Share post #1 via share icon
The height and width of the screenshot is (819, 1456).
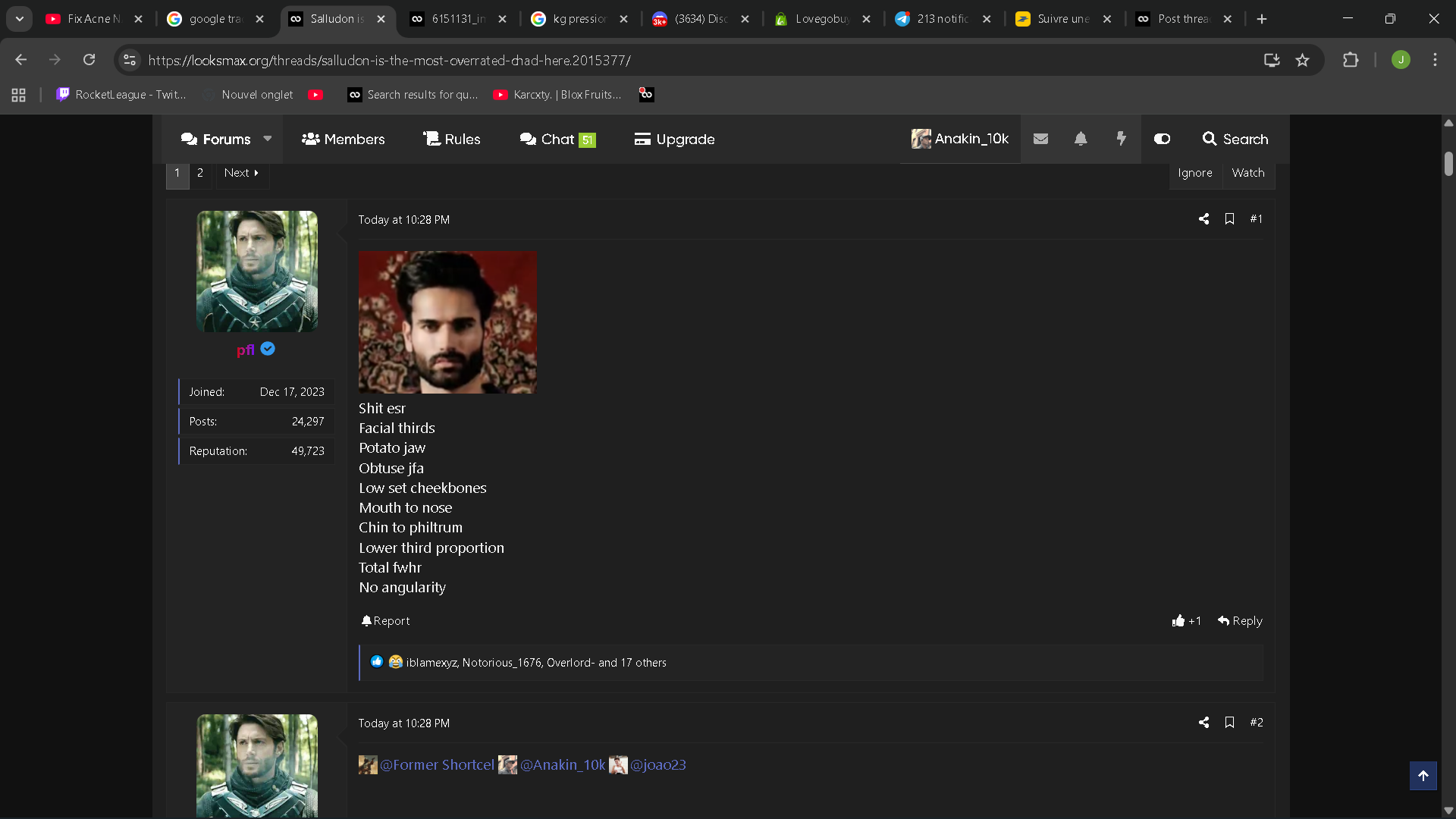coord(1203,219)
